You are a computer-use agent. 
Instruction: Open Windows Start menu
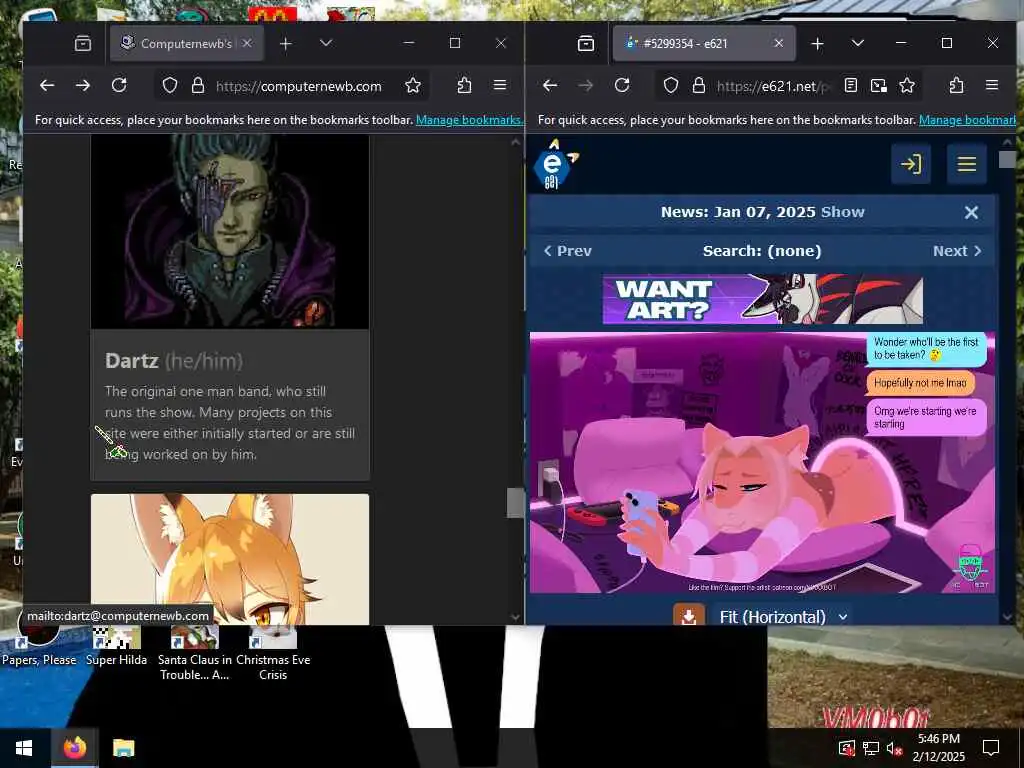point(24,748)
